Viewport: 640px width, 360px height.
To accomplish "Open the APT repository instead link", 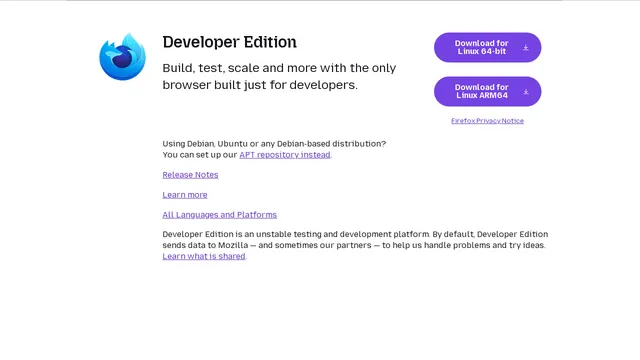I will (285, 155).
